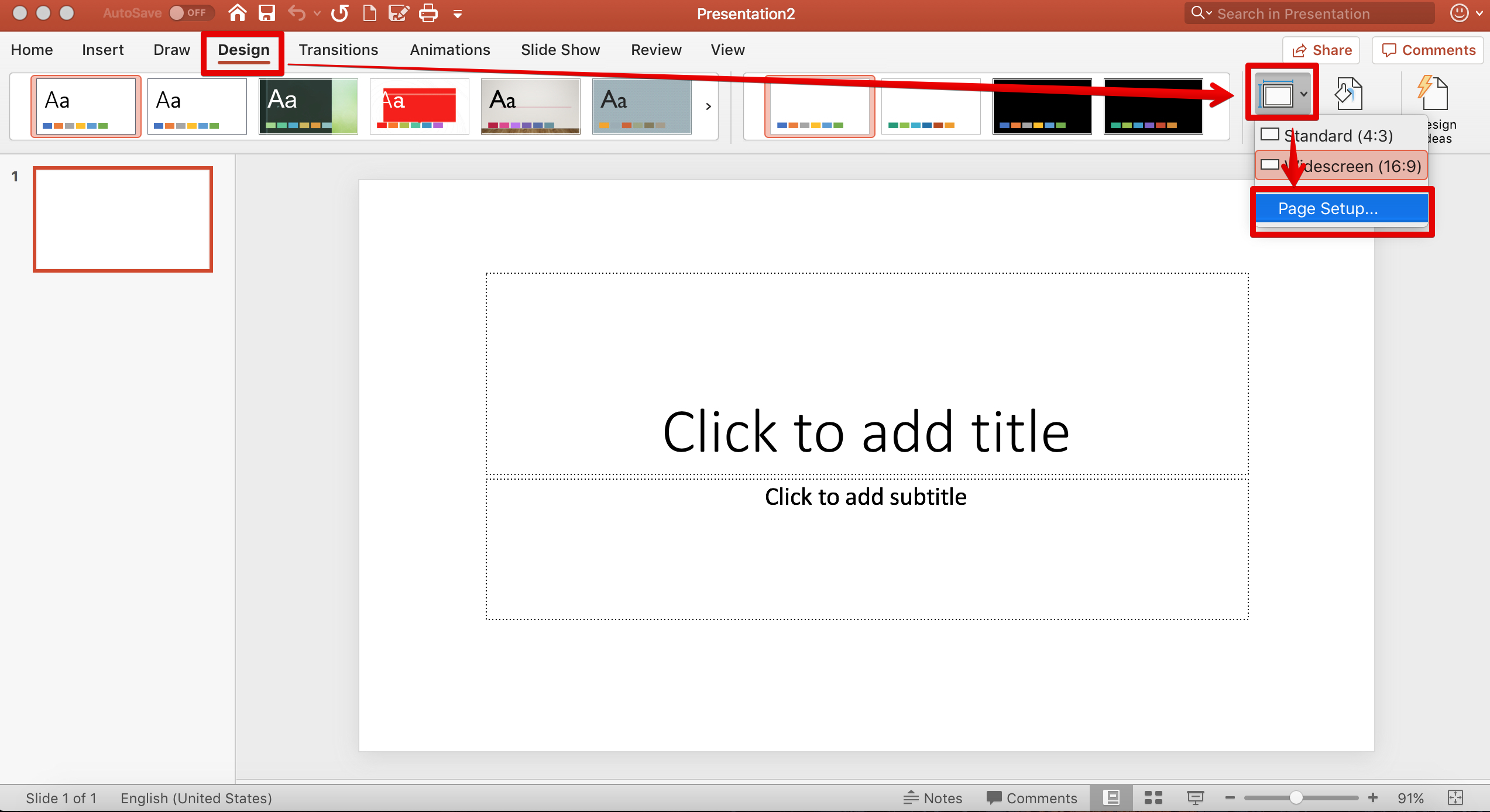Screen dimensions: 1490x812
Task: Click the Normal view icon in status bar
Action: [1111, 798]
